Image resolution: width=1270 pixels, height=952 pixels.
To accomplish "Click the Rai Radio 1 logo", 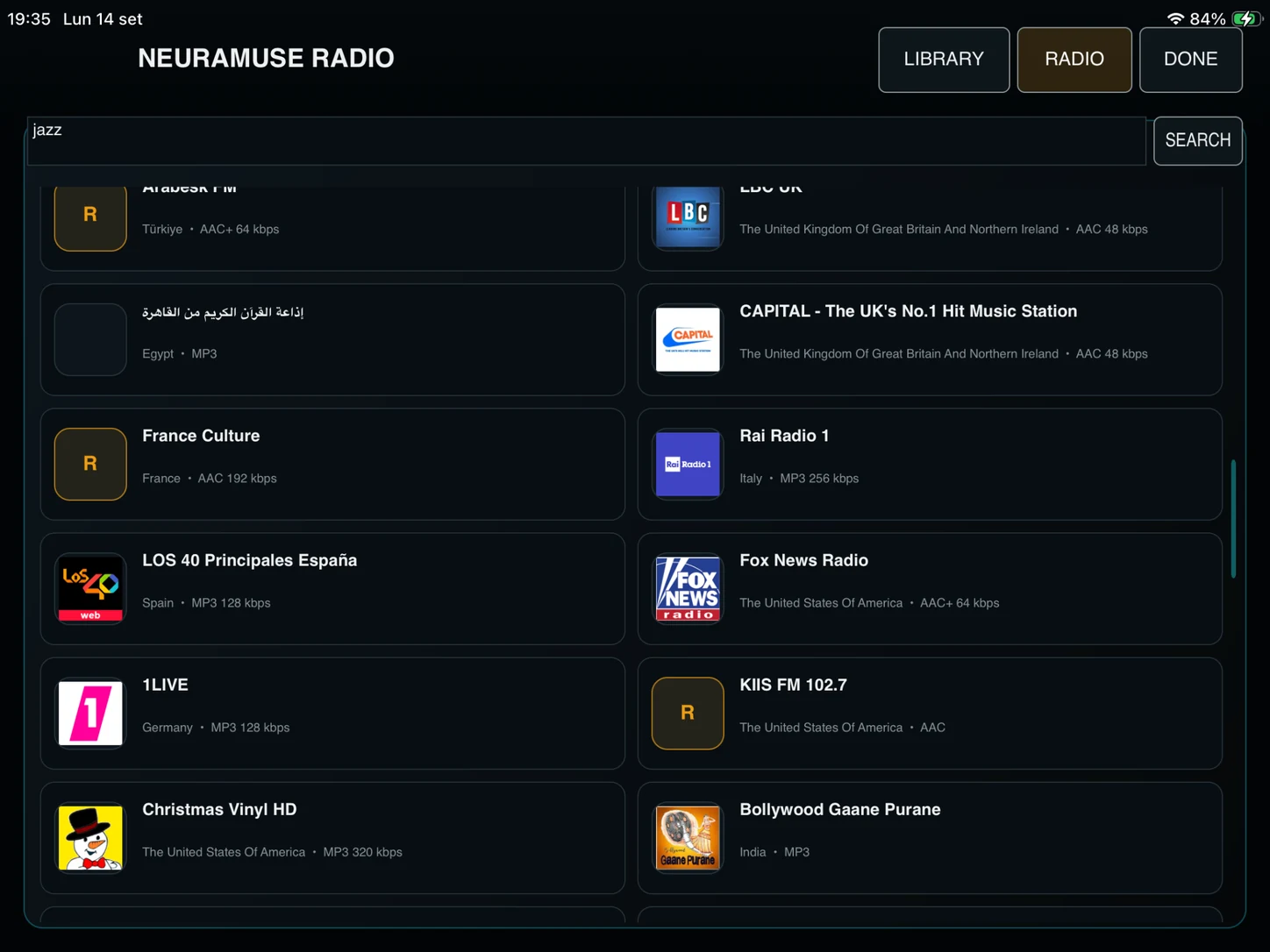I will click(x=688, y=464).
